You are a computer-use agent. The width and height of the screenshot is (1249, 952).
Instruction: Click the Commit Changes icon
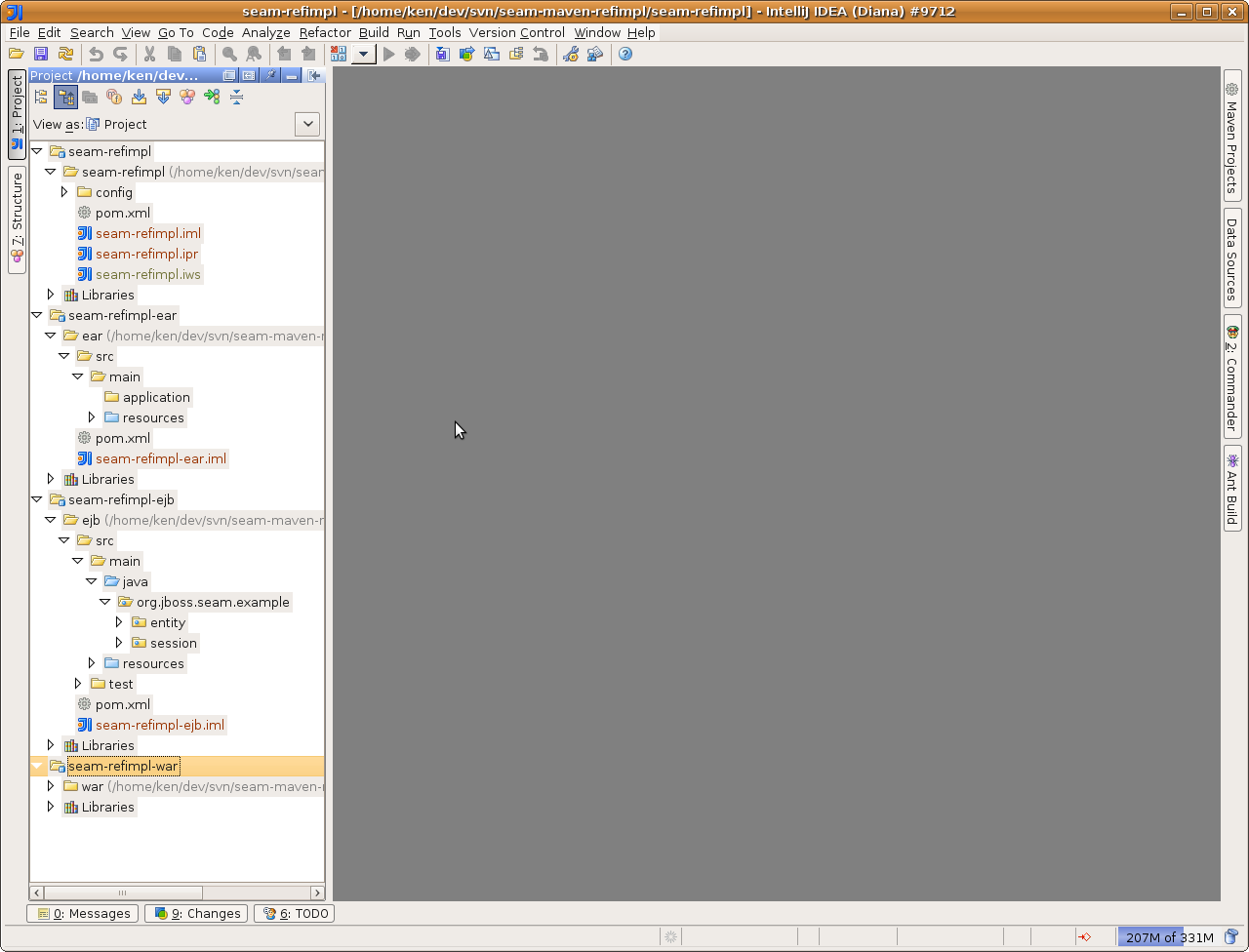pos(467,55)
